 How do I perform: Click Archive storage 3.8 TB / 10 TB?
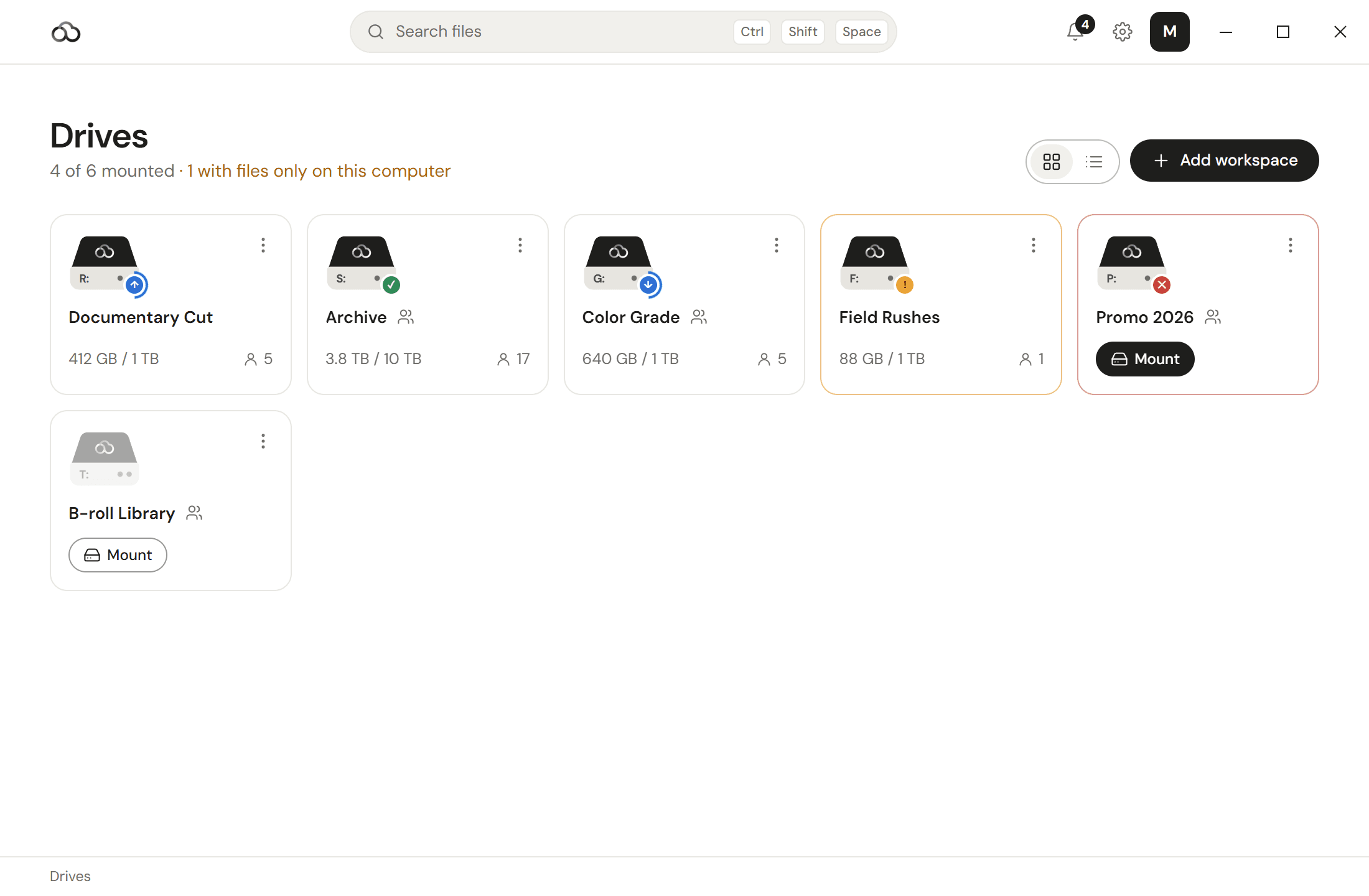point(373,359)
